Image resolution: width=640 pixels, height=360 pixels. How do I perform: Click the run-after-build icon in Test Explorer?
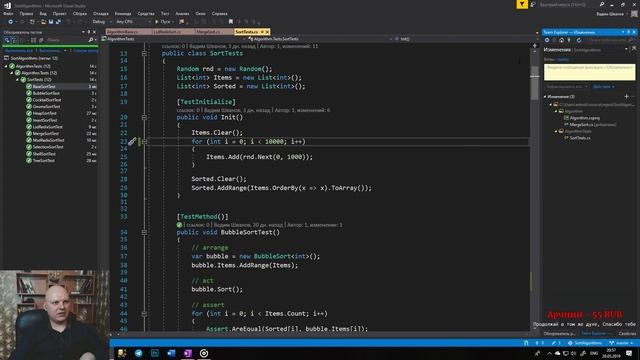pos(7,40)
